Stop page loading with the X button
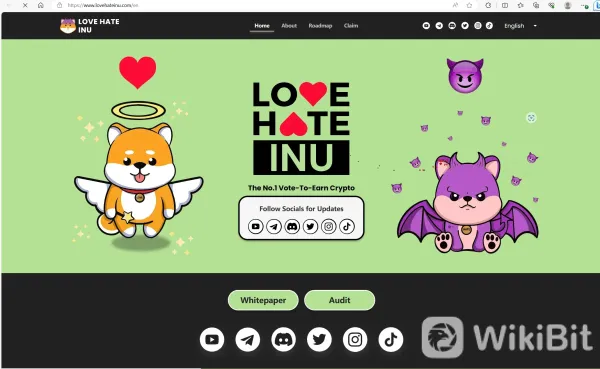Image resolution: width=600 pixels, height=369 pixels. pos(25,5)
